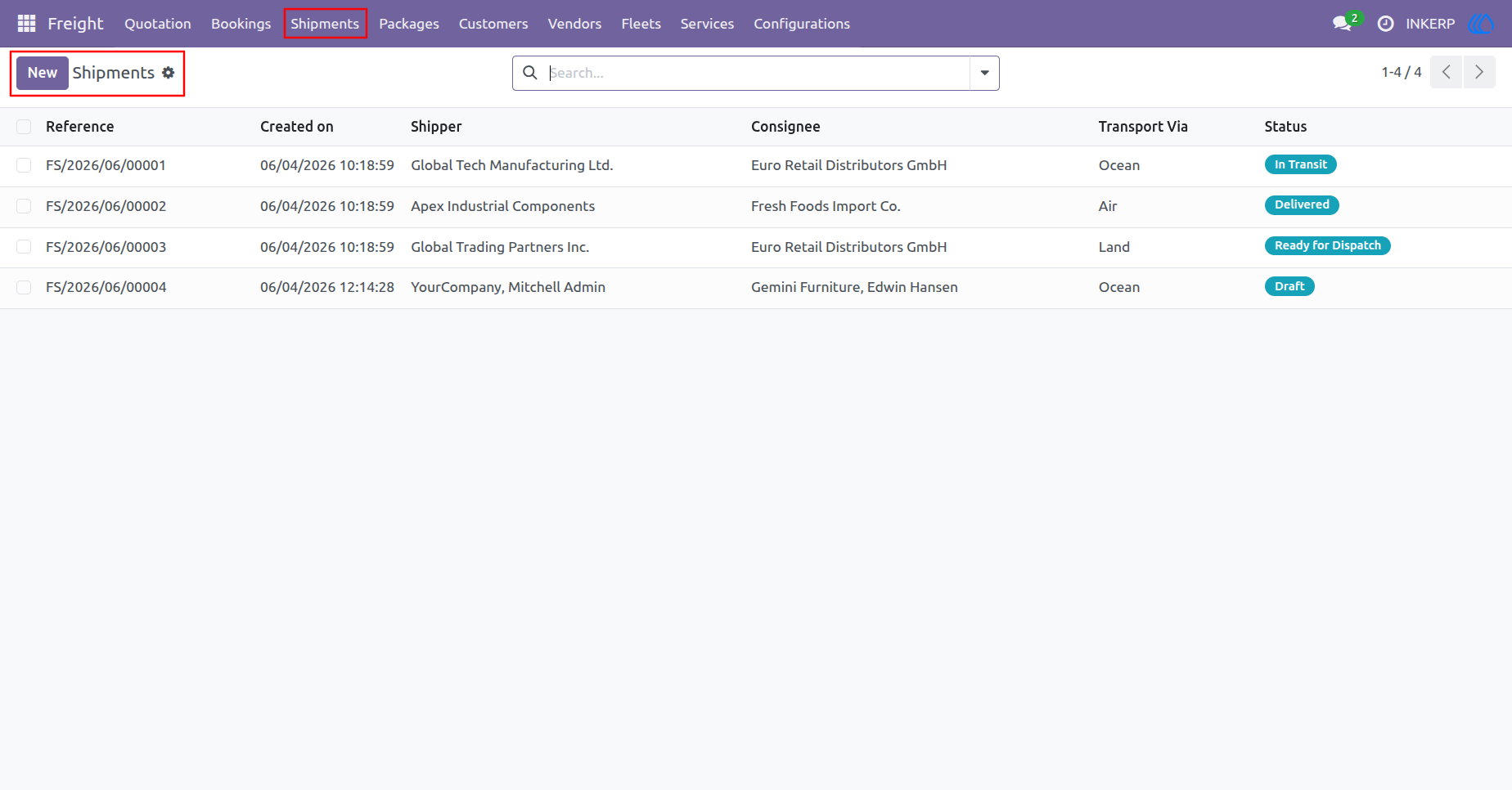Click the 1-4 / 4 pager counter

[1402, 72]
